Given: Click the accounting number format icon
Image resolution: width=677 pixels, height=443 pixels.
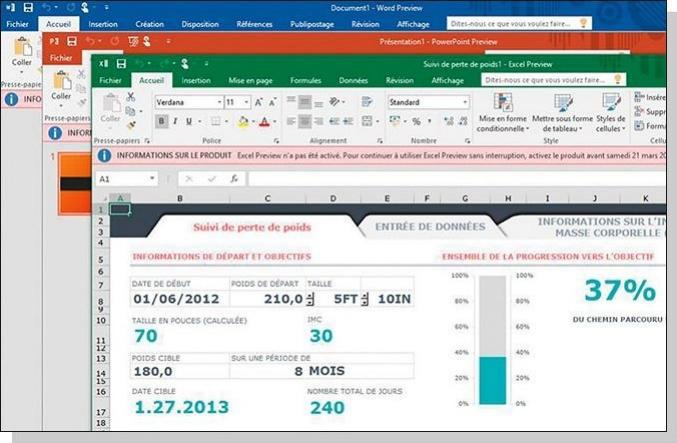Looking at the screenshot, I should pyautogui.click(x=395, y=121).
